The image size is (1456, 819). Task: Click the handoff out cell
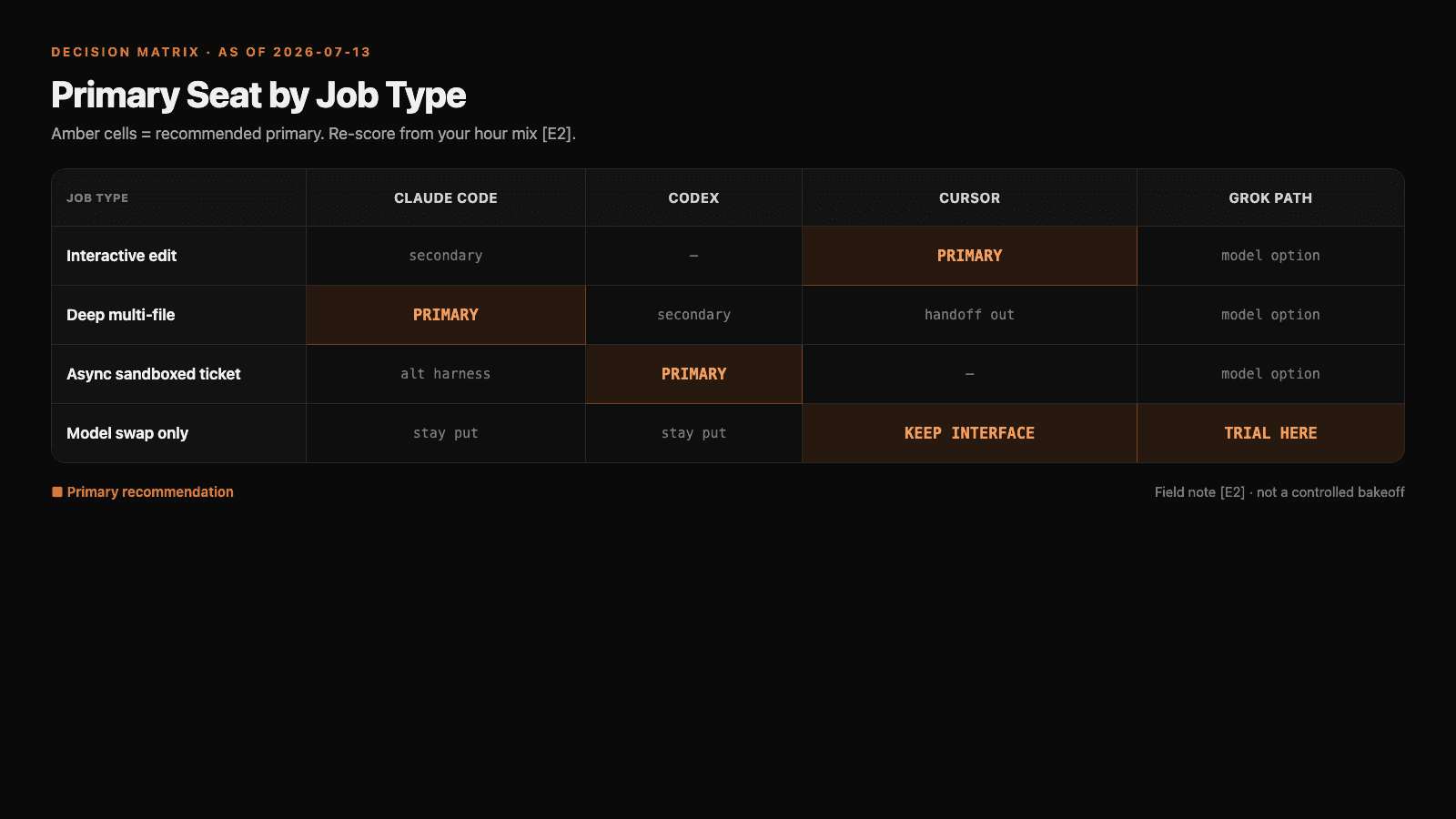click(969, 315)
